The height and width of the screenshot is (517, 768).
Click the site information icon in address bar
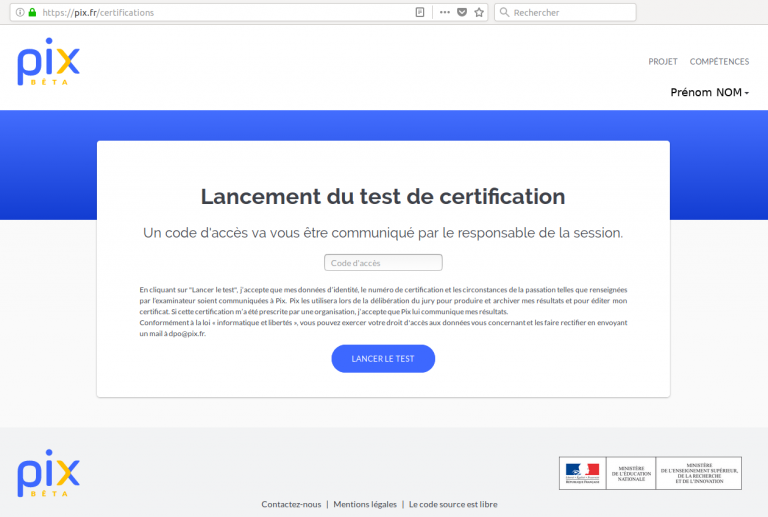tap(20, 13)
